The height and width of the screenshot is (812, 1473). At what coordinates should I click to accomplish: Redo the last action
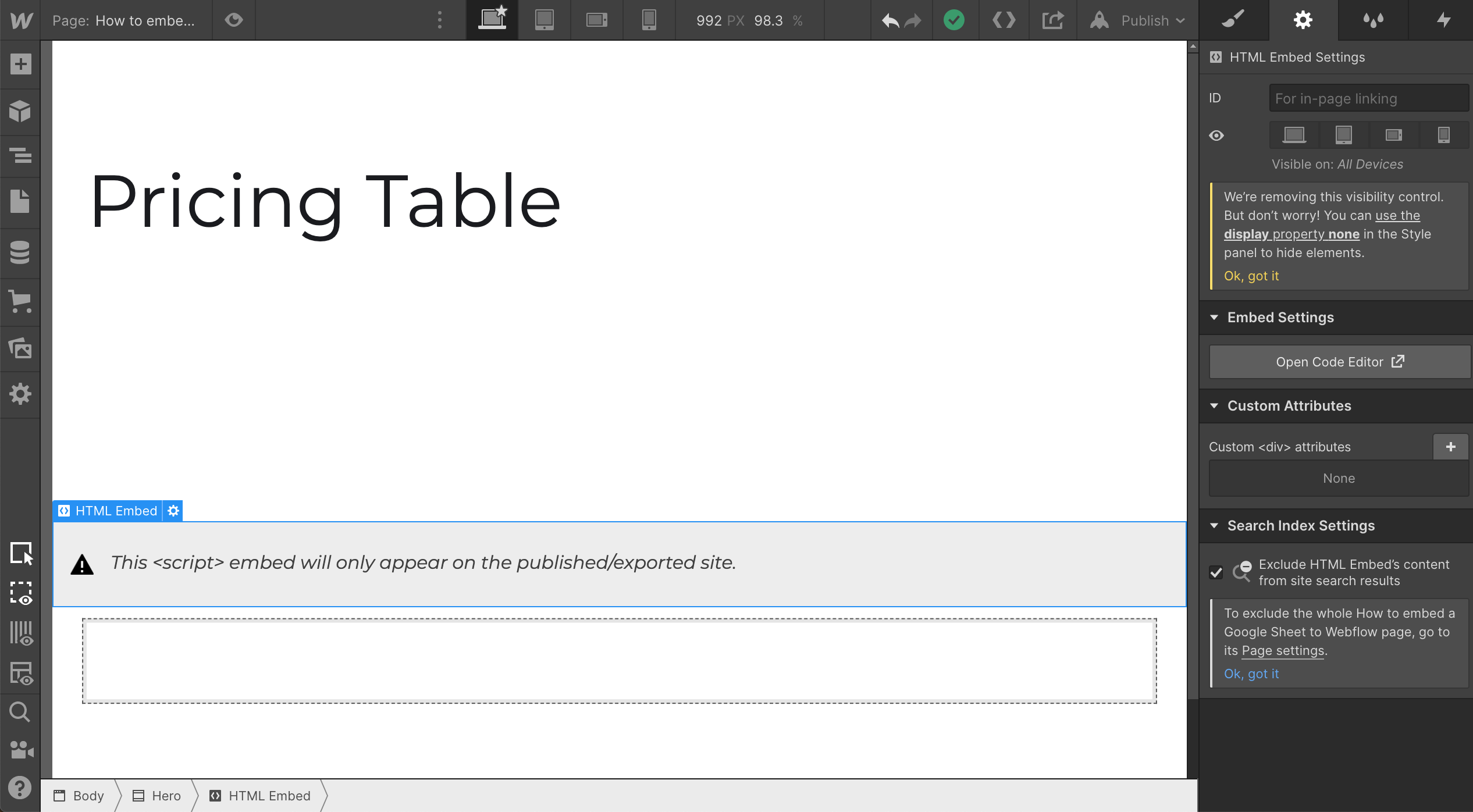click(x=913, y=21)
